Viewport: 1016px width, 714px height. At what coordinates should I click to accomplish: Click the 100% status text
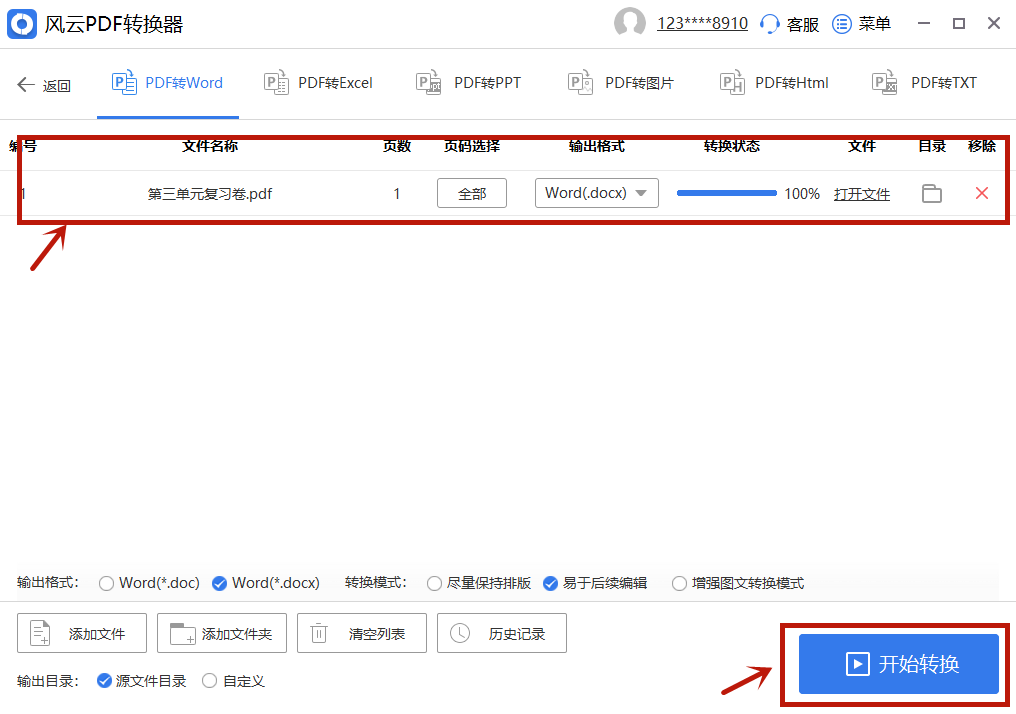click(x=802, y=194)
